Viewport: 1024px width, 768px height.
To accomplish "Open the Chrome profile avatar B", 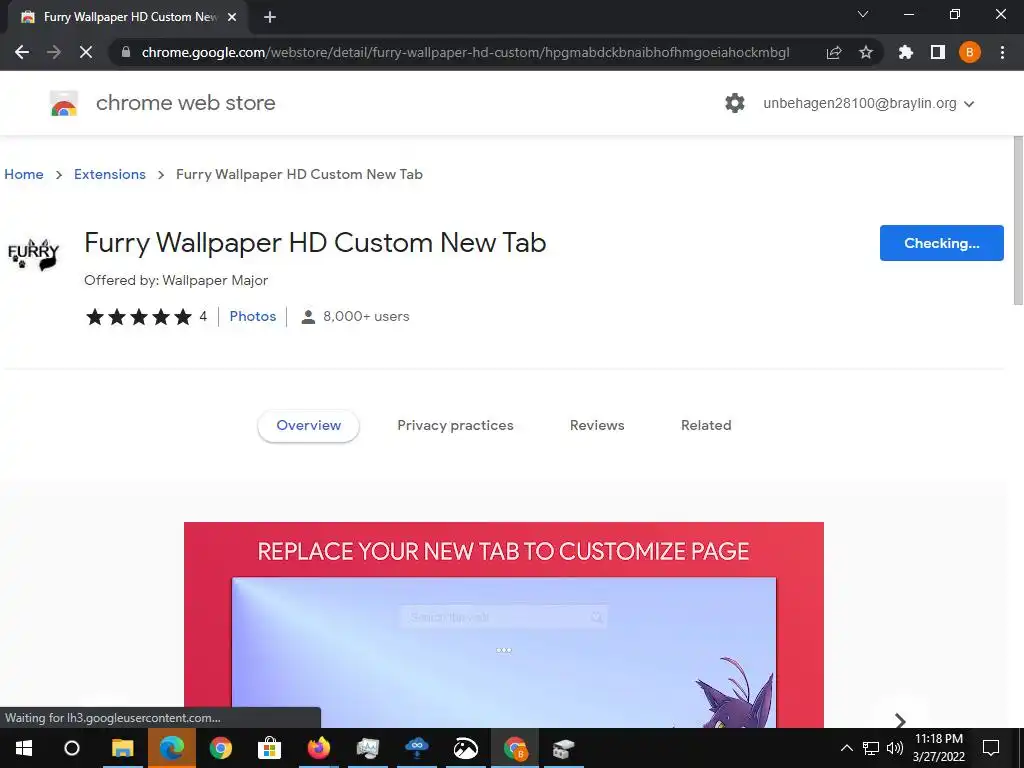I will [970, 52].
